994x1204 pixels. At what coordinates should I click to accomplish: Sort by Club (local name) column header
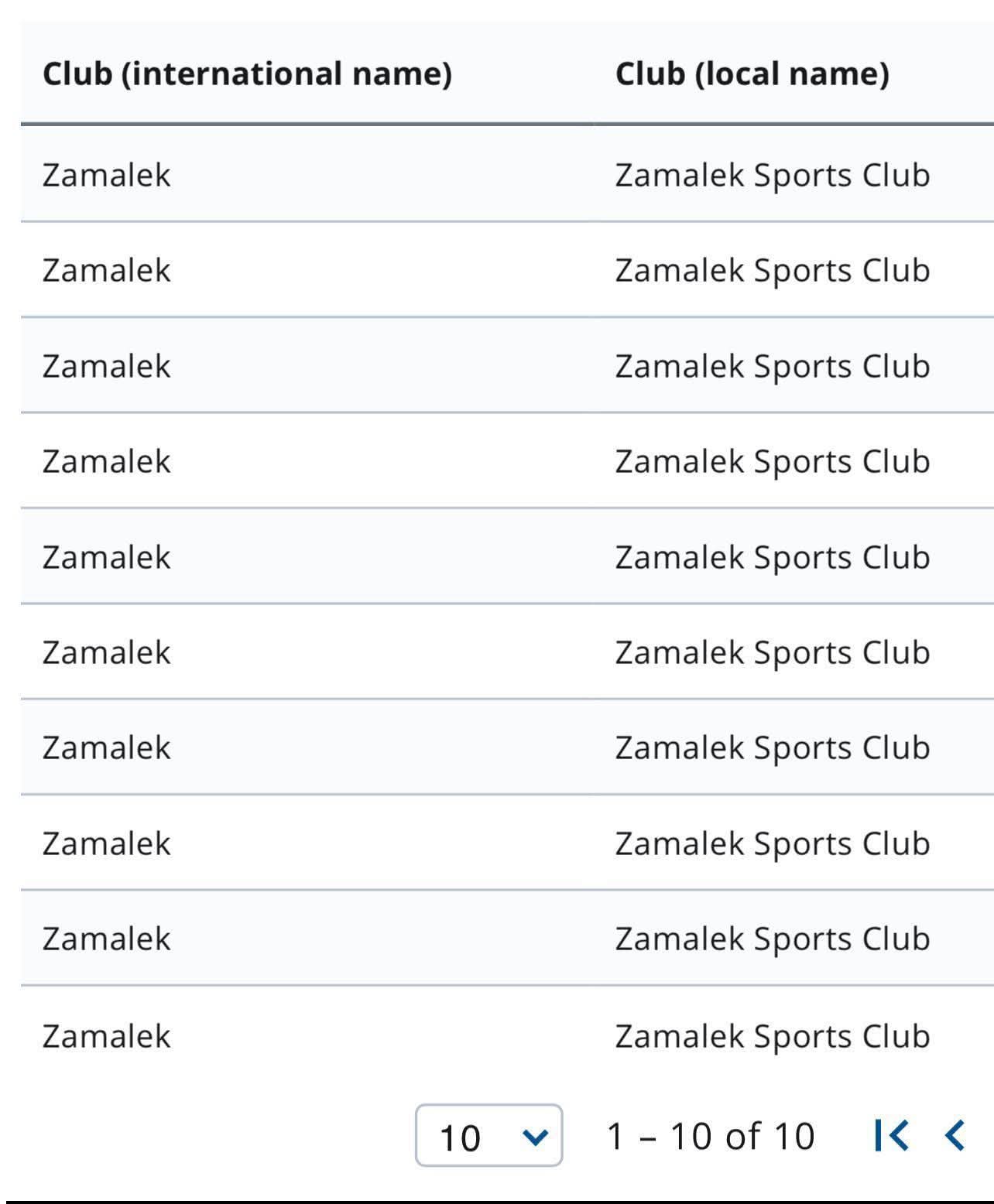pos(752,74)
